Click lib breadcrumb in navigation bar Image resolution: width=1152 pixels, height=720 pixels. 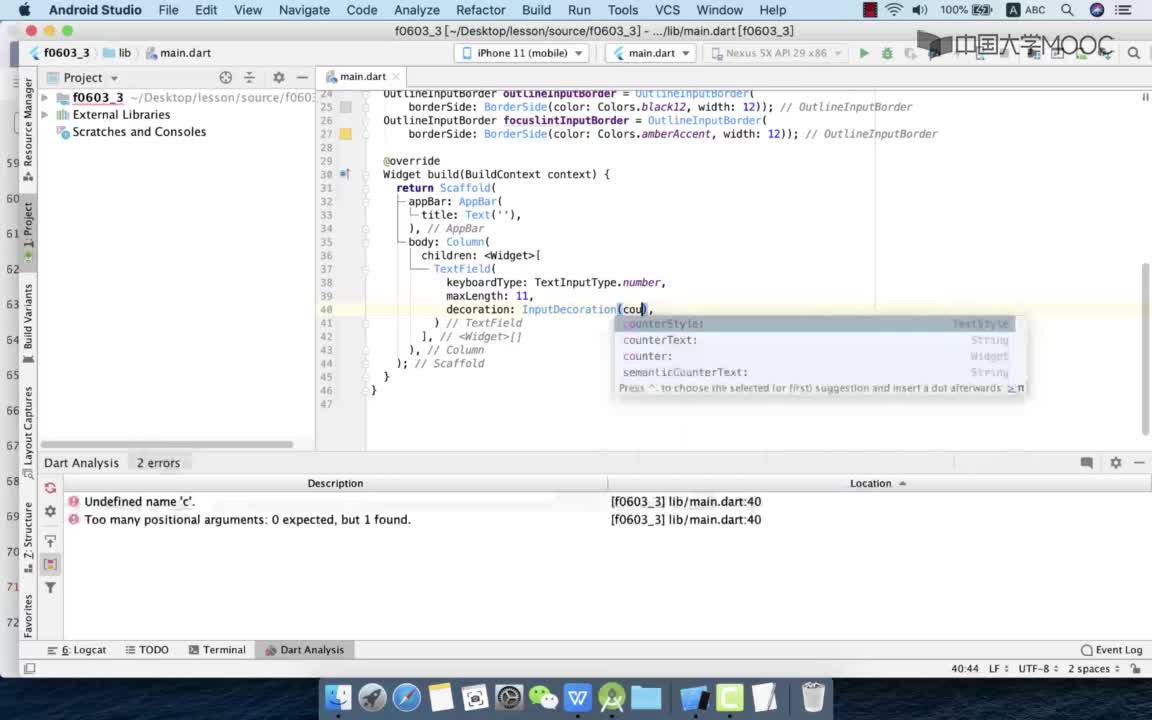click(x=118, y=53)
